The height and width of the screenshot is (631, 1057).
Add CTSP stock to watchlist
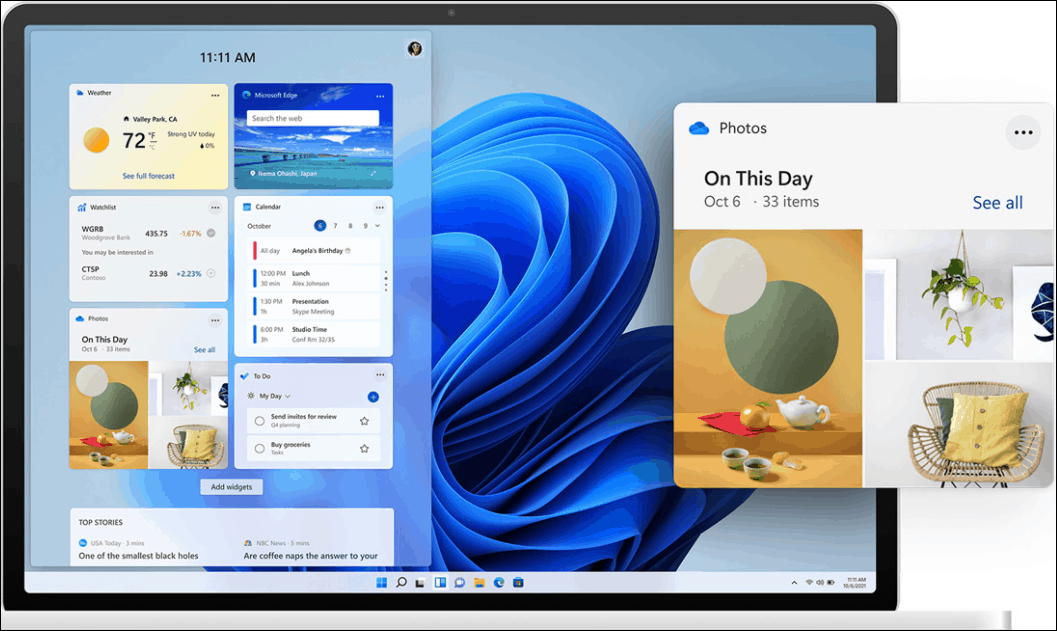tap(211, 273)
